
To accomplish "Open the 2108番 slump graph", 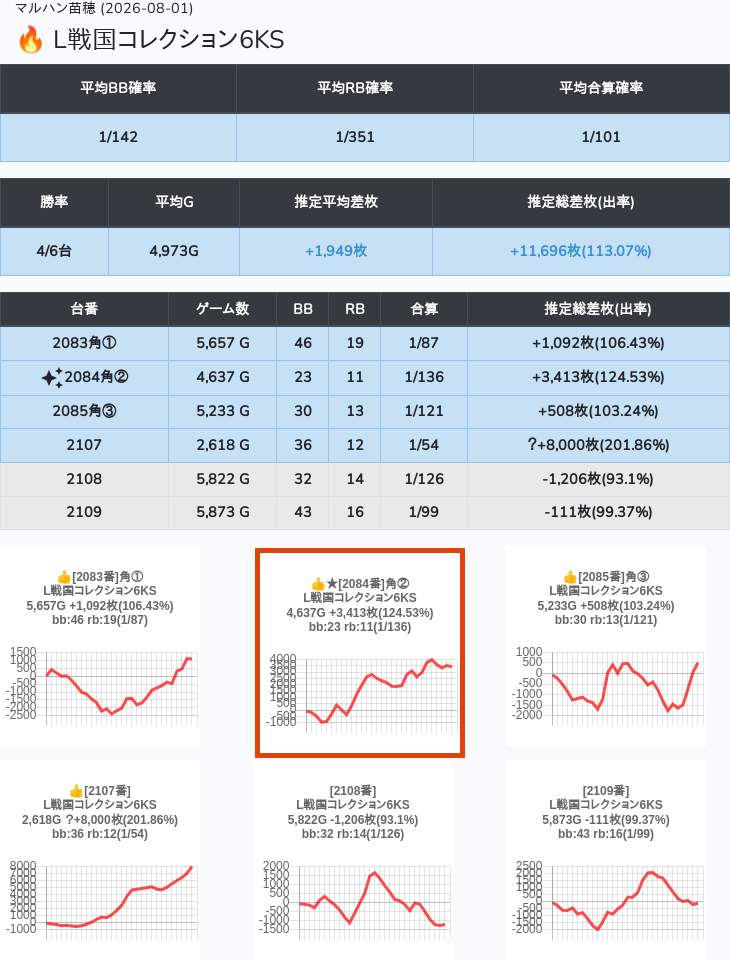I will [x=353, y=860].
